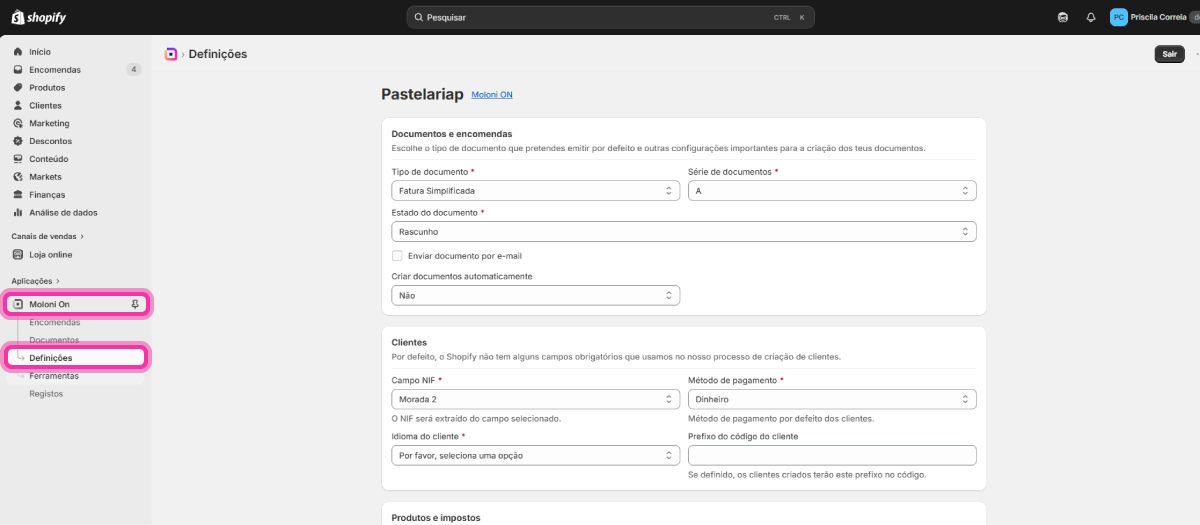Open the Método de pagamento dropdown
The image size is (1200, 525).
(832, 399)
